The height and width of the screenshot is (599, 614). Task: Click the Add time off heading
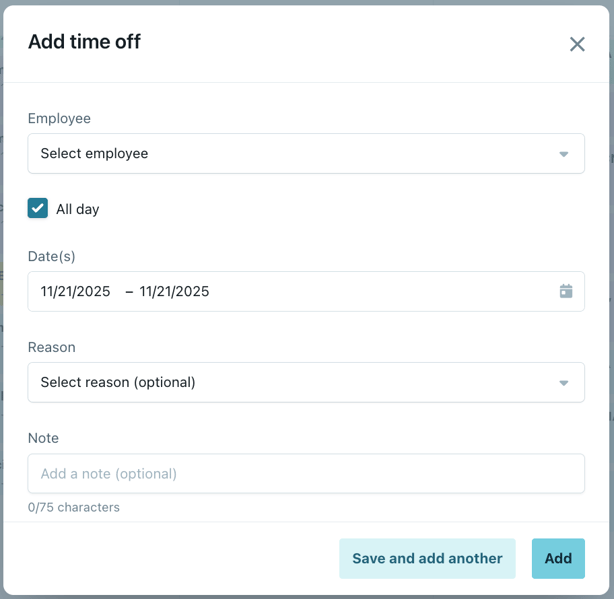(84, 42)
